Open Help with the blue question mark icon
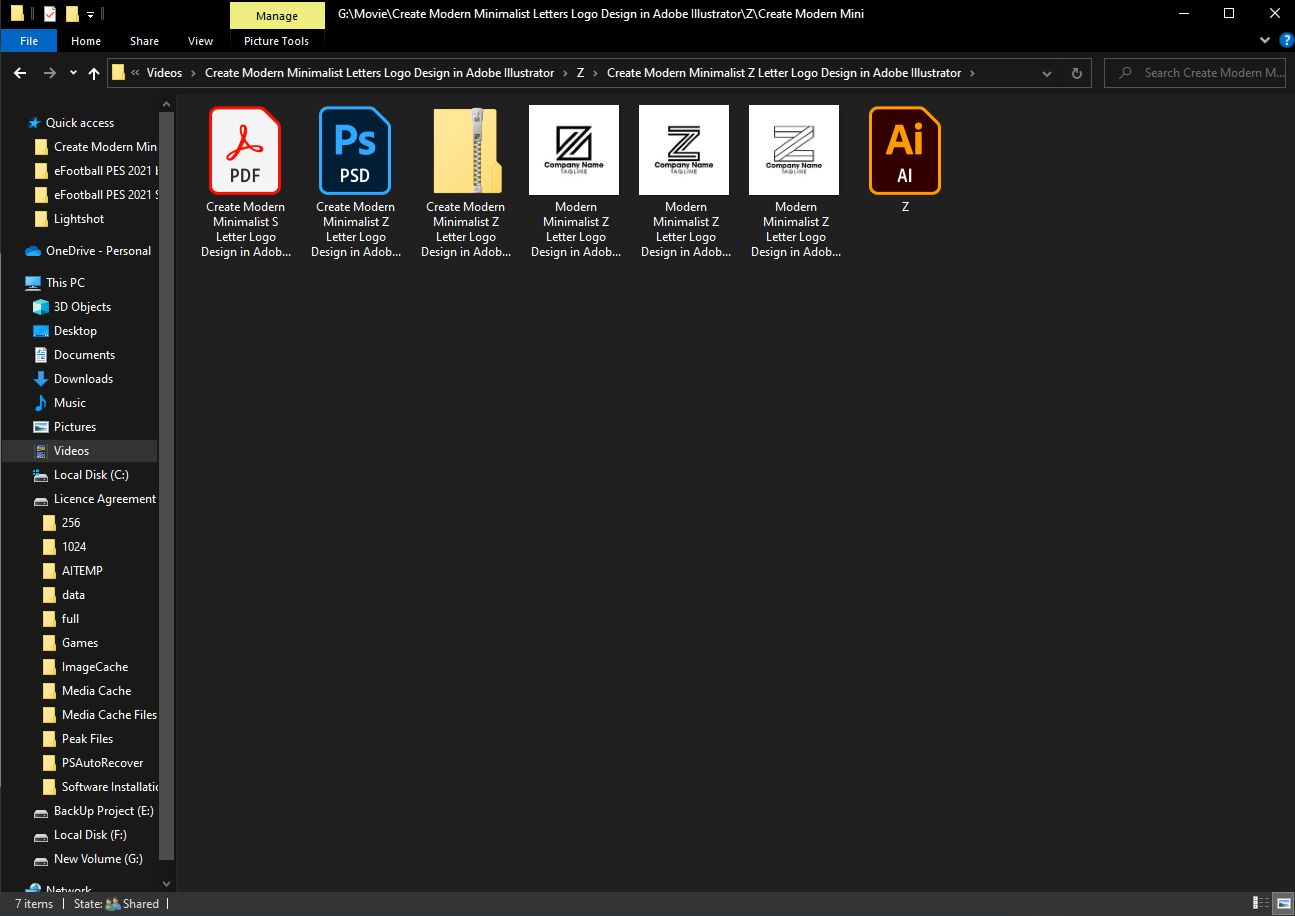Image resolution: width=1295 pixels, height=916 pixels. click(x=1285, y=41)
